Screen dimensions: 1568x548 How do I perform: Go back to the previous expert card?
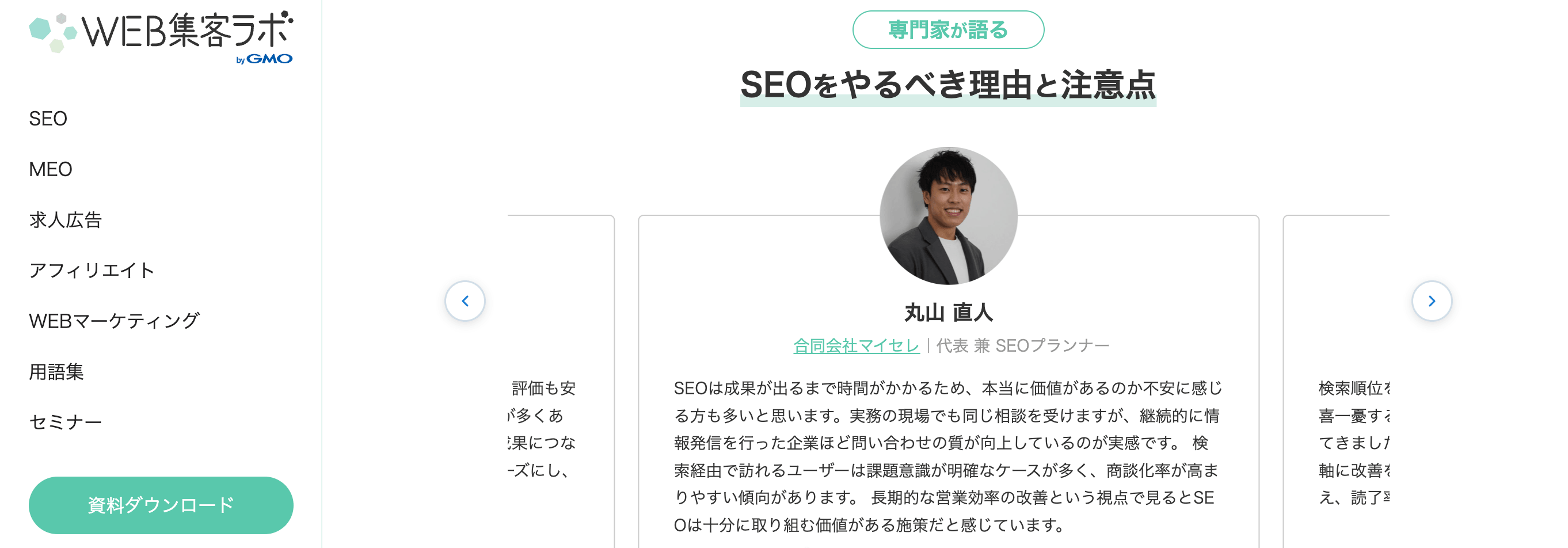tap(465, 301)
